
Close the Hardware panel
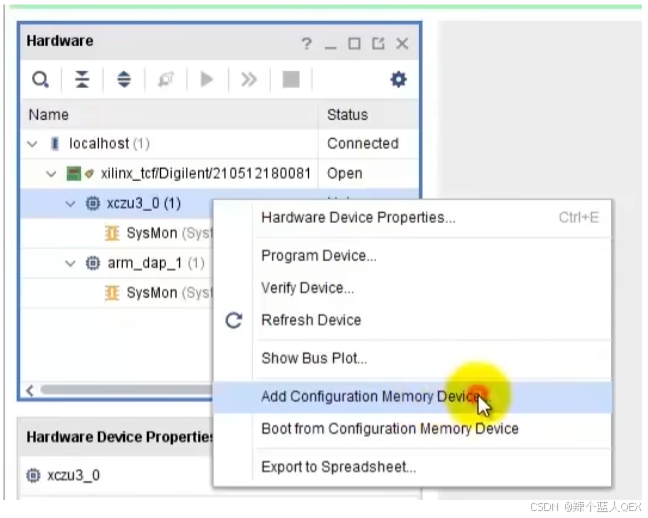coord(402,43)
